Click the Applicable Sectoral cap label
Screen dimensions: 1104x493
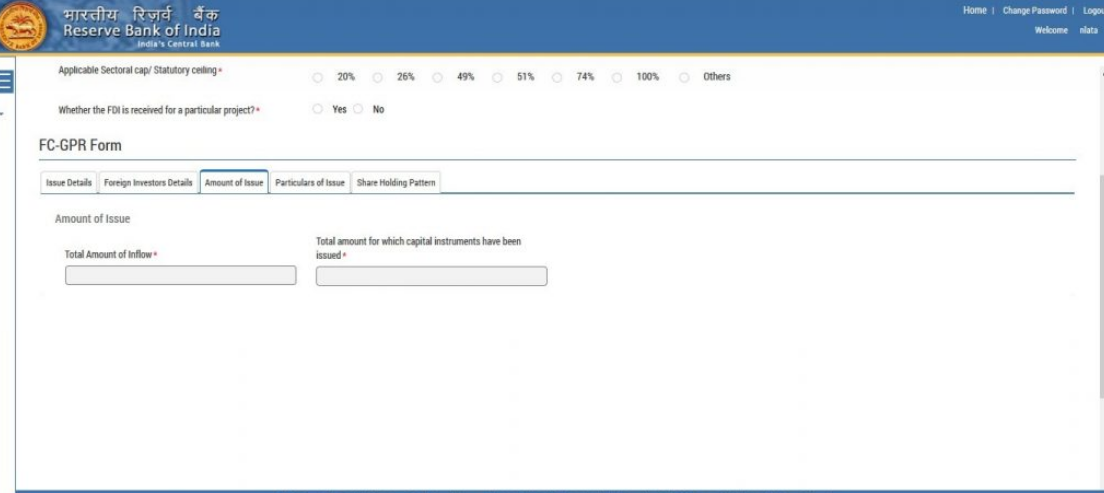point(138,70)
